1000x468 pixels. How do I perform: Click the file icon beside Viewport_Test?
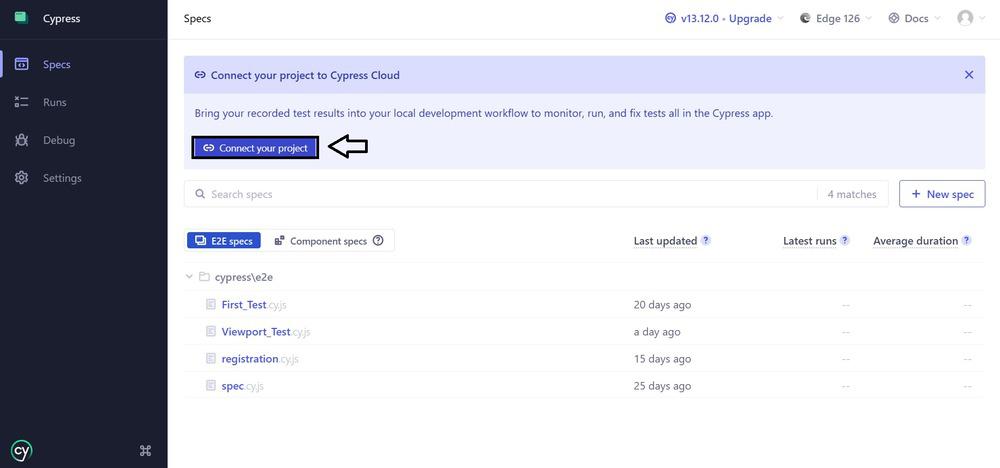click(211, 332)
